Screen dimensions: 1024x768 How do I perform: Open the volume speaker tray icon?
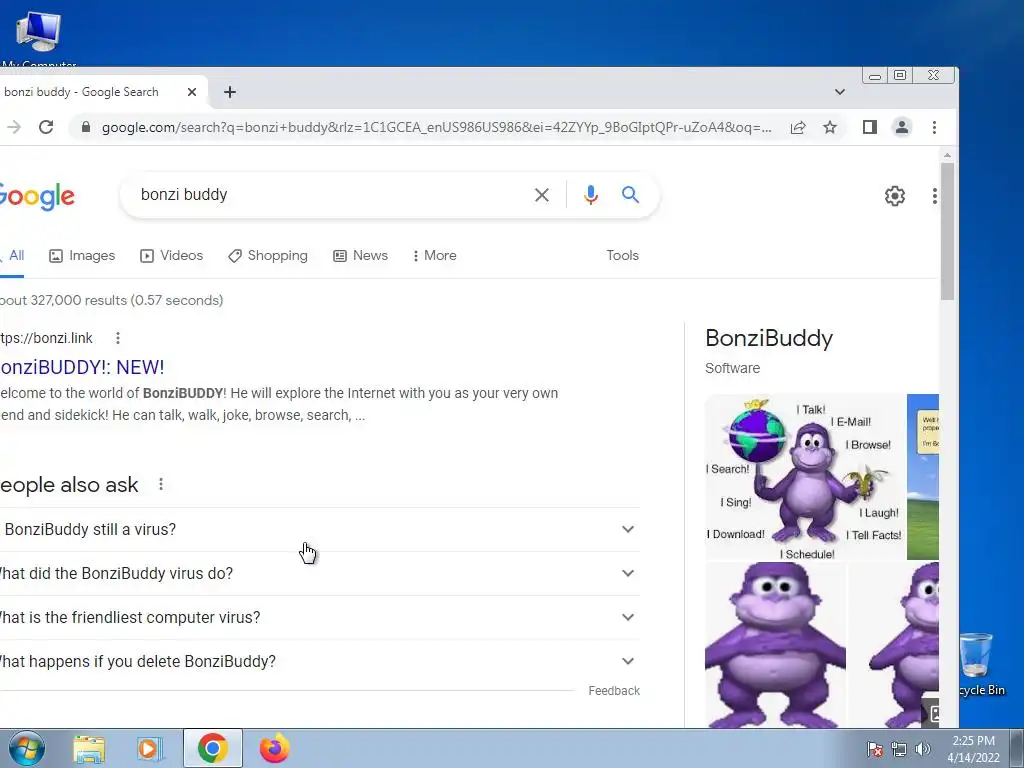tap(923, 749)
